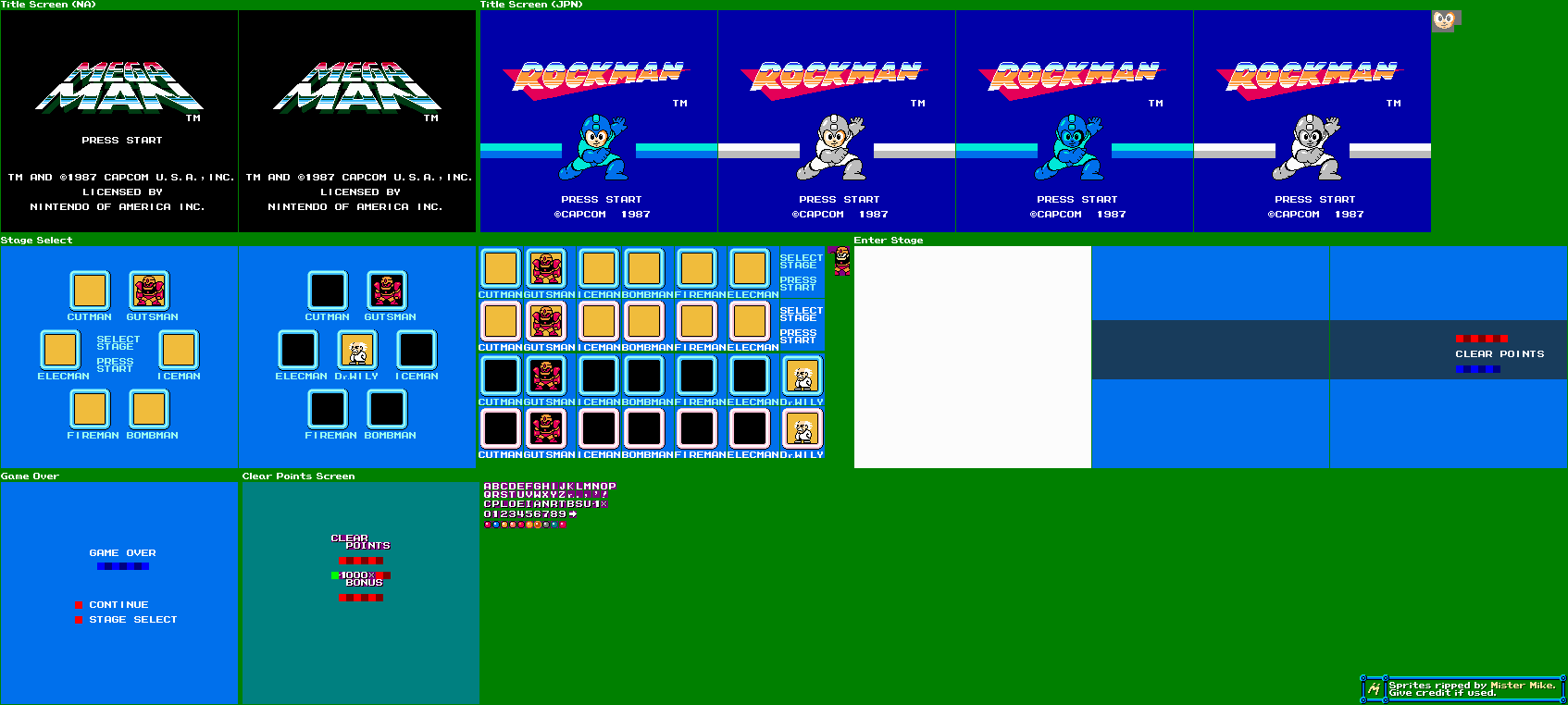Click the '1000x BONUS' text on the teal screen
This screenshot has width=1568, height=705.
[x=361, y=579]
